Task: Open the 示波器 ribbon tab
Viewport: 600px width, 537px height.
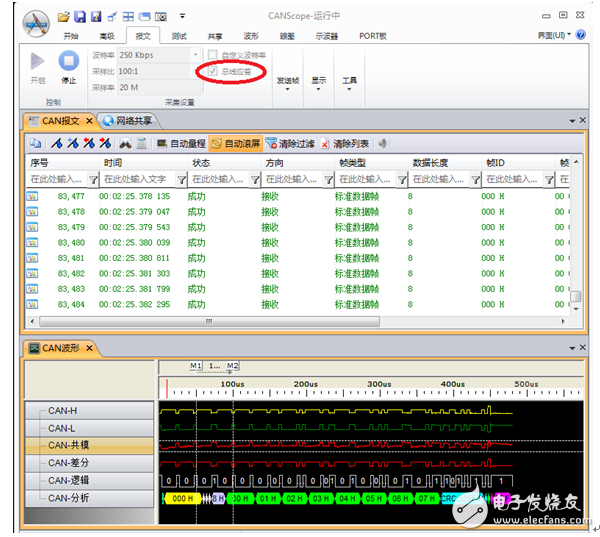Action: pyautogui.click(x=325, y=35)
